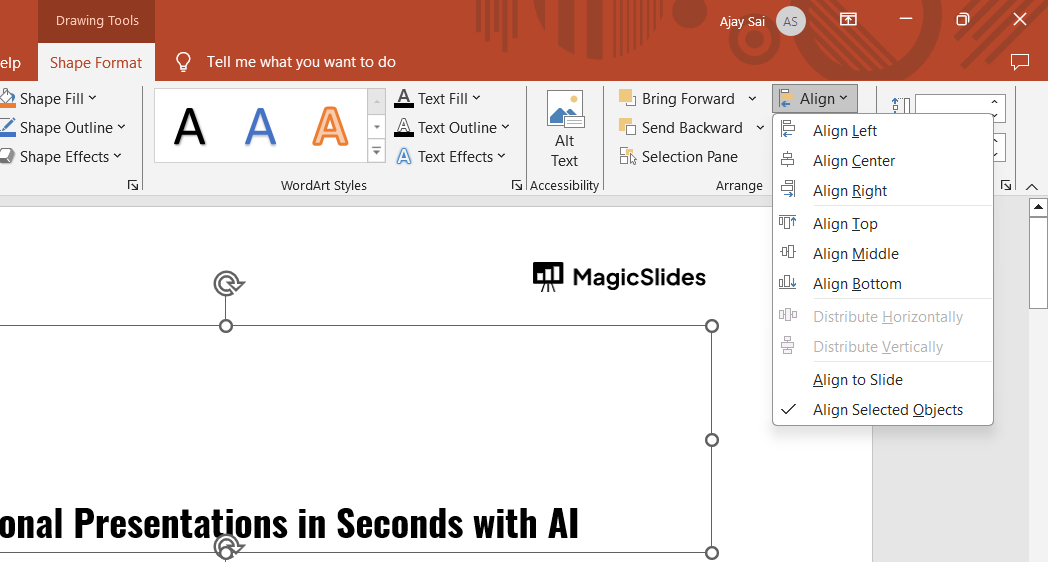Image resolution: width=1048 pixels, height=562 pixels.
Task: Click the Ribbon Display Options icon
Action: [x=847, y=19]
